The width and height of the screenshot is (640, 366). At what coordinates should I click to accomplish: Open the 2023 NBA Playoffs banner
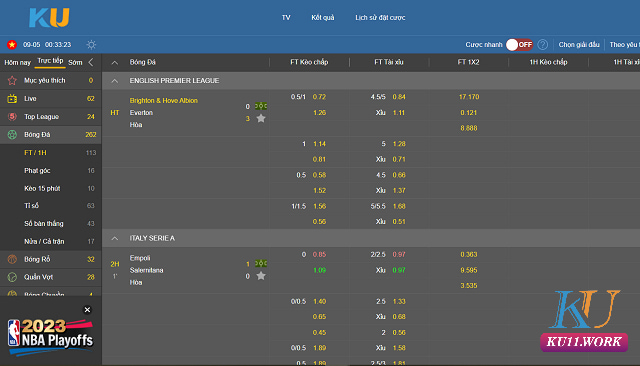pyautogui.click(x=50, y=336)
